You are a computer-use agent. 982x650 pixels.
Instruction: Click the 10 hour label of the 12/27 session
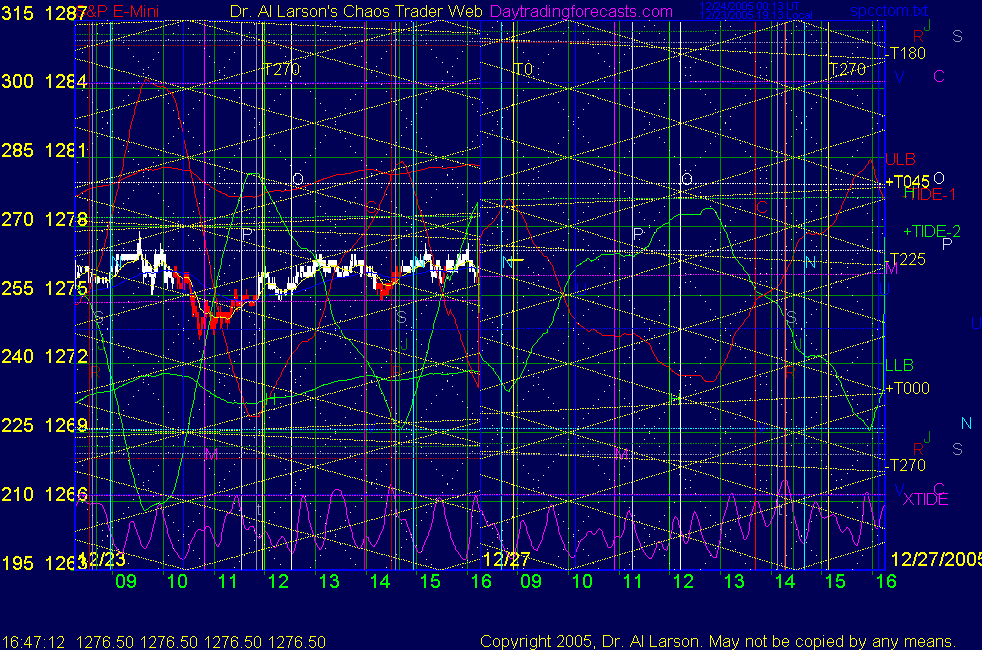pos(582,581)
